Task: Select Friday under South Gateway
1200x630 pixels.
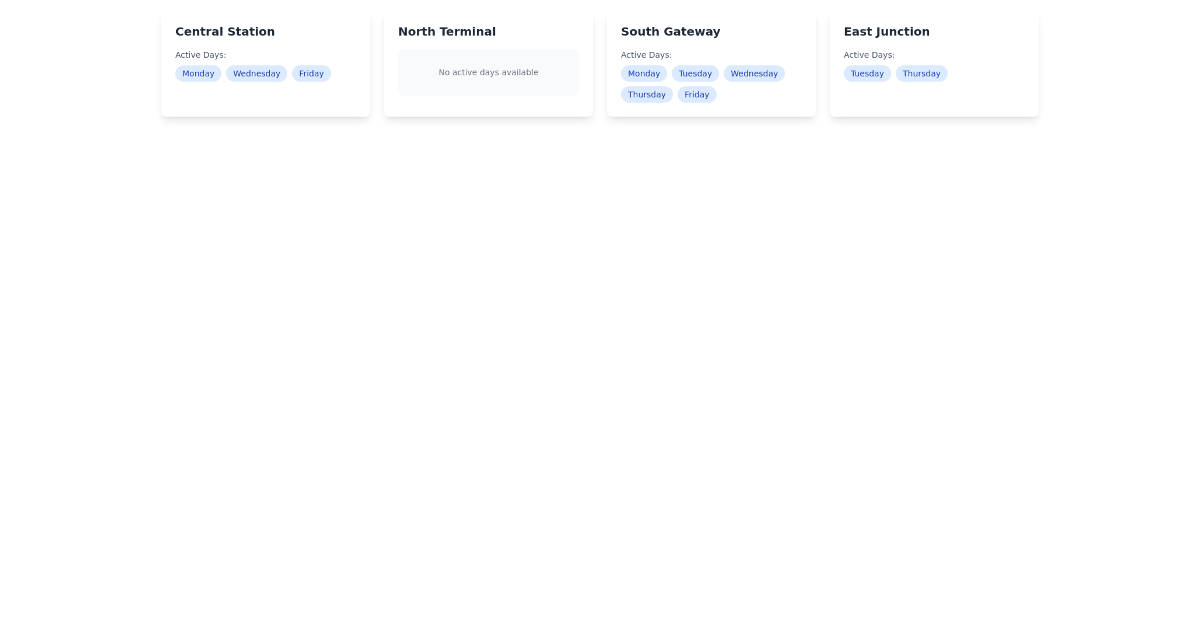Action: click(696, 94)
